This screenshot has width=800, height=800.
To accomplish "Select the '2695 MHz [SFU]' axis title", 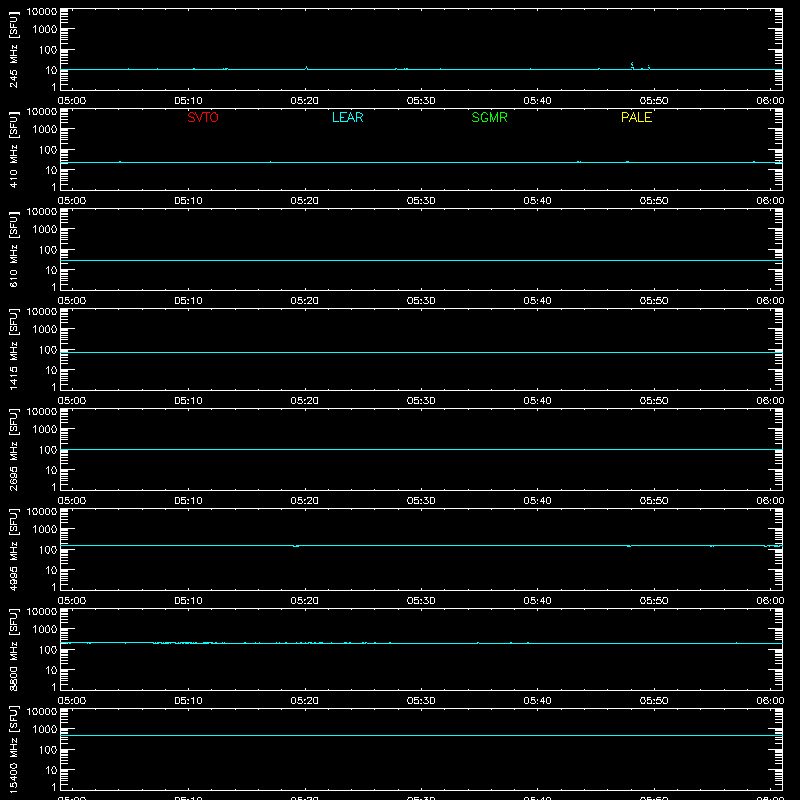I will pyautogui.click(x=13, y=449).
